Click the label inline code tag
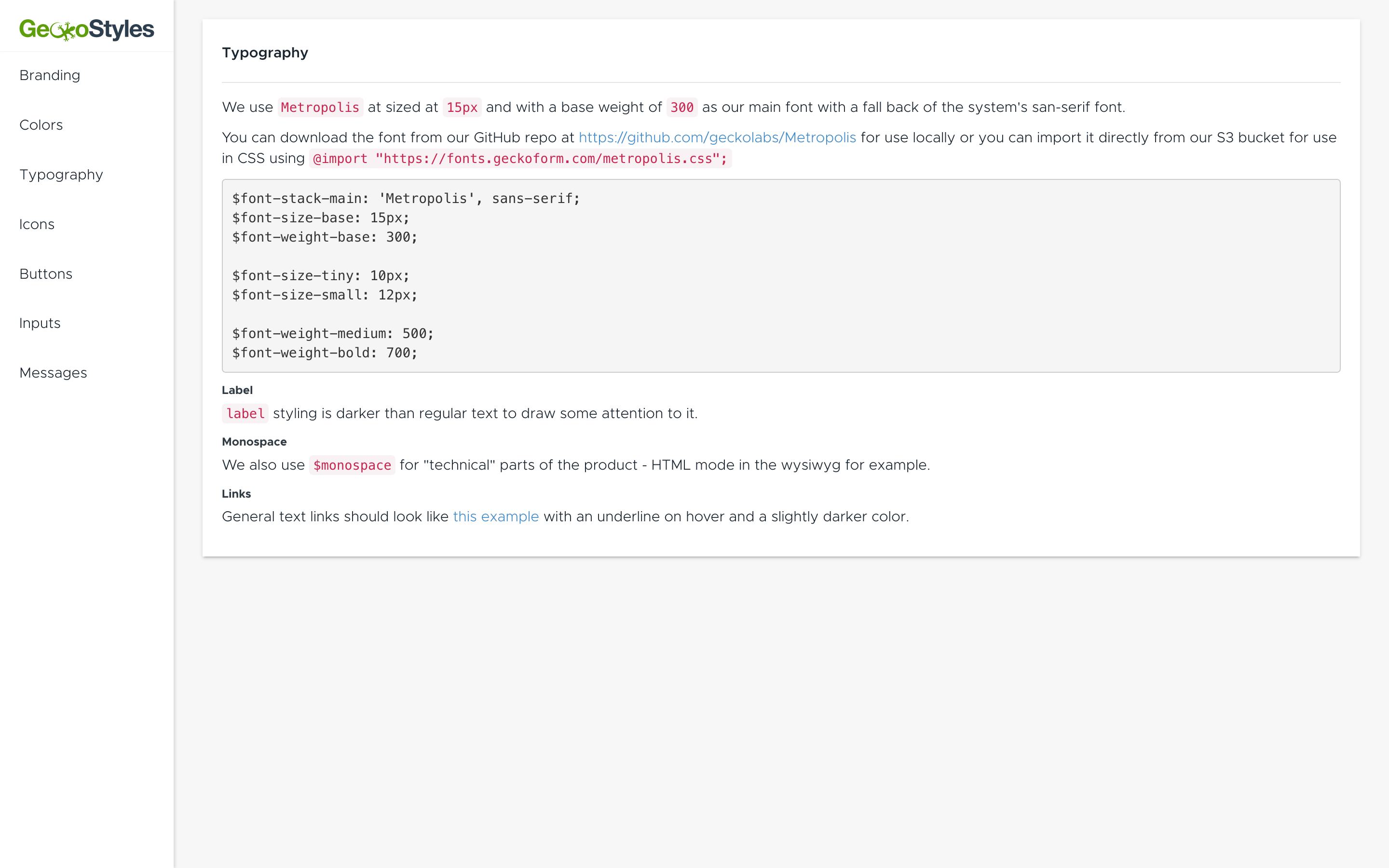The image size is (1389, 868). (x=245, y=414)
